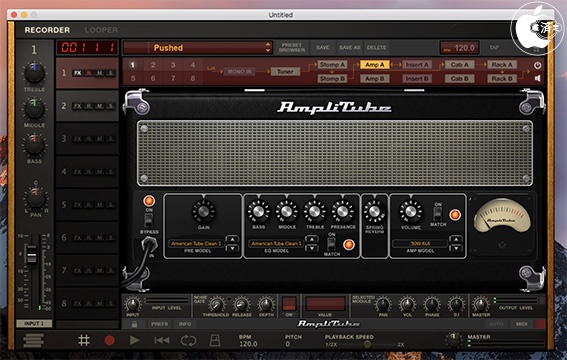The image size is (567, 360).
Task: Rewind to start with skip-back icon
Action: [162, 340]
